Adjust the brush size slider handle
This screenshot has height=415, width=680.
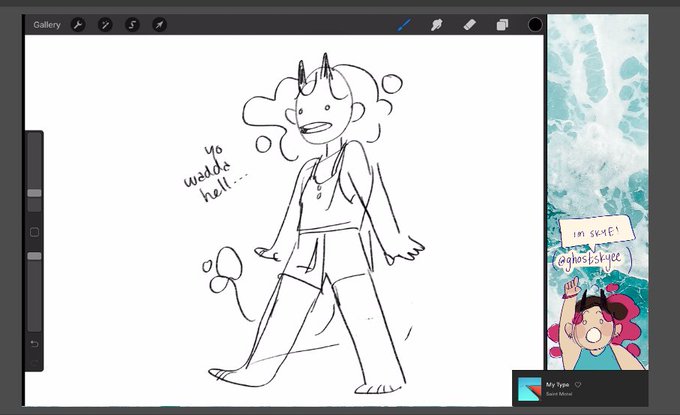(x=35, y=193)
